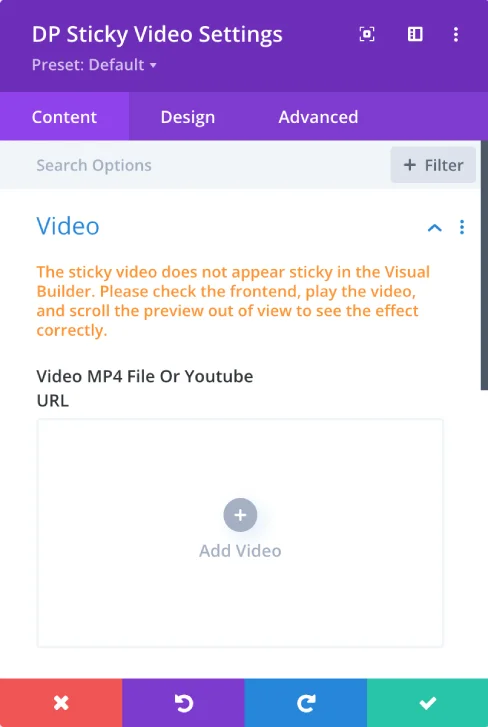Open the Advanced tab
The width and height of the screenshot is (488, 727).
pos(318,116)
